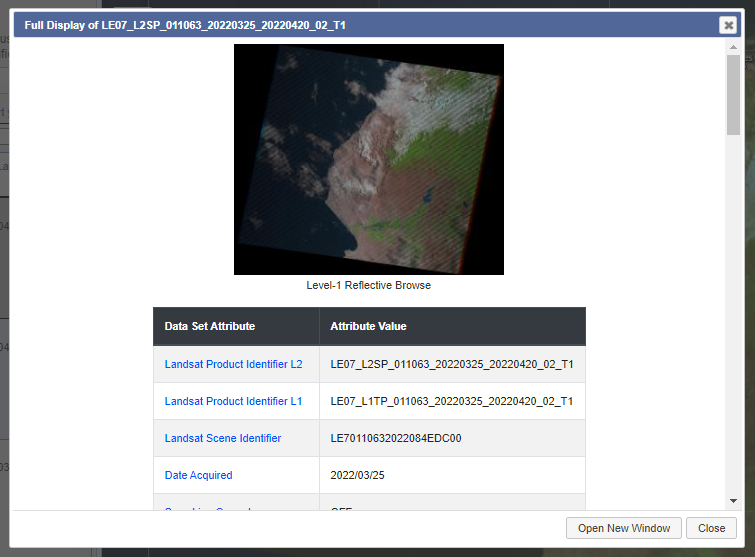Click the Attribute Value column header

[x=453, y=326]
